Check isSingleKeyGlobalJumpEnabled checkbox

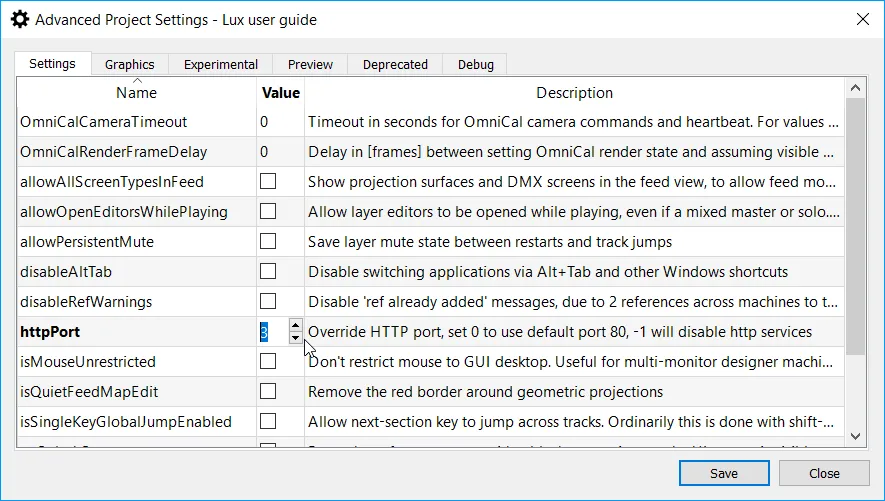coord(268,421)
